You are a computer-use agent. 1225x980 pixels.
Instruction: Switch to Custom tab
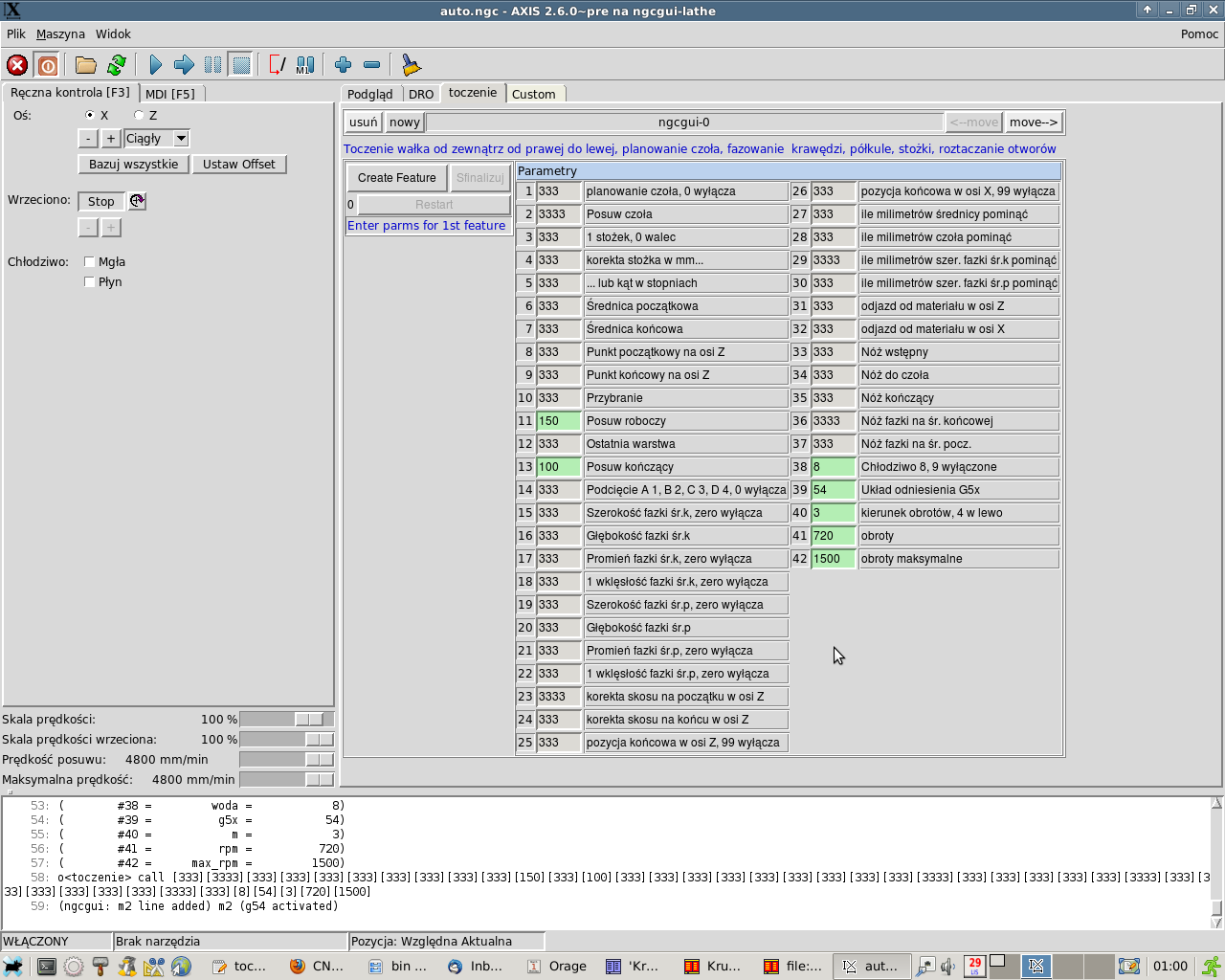tap(534, 94)
